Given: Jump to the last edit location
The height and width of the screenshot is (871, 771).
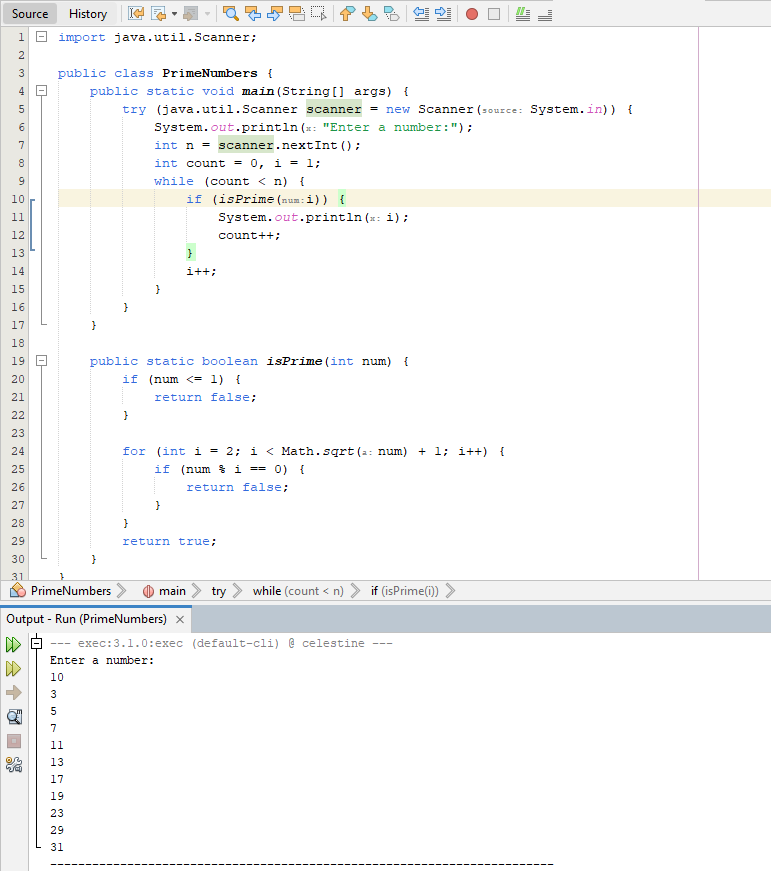Looking at the screenshot, I should 136,13.
